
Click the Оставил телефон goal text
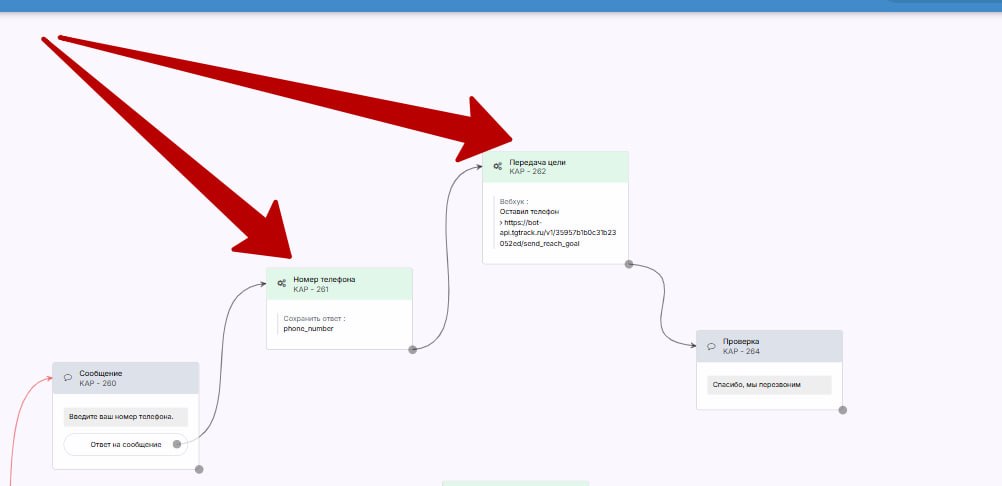[x=530, y=211]
